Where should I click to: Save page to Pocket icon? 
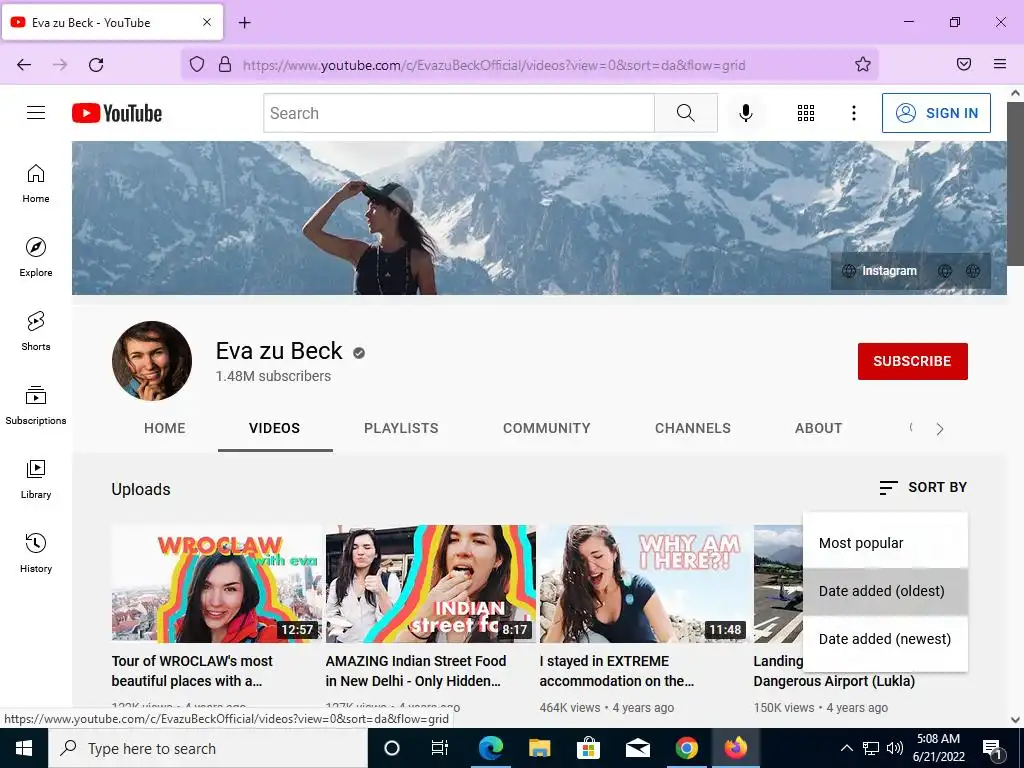(963, 64)
